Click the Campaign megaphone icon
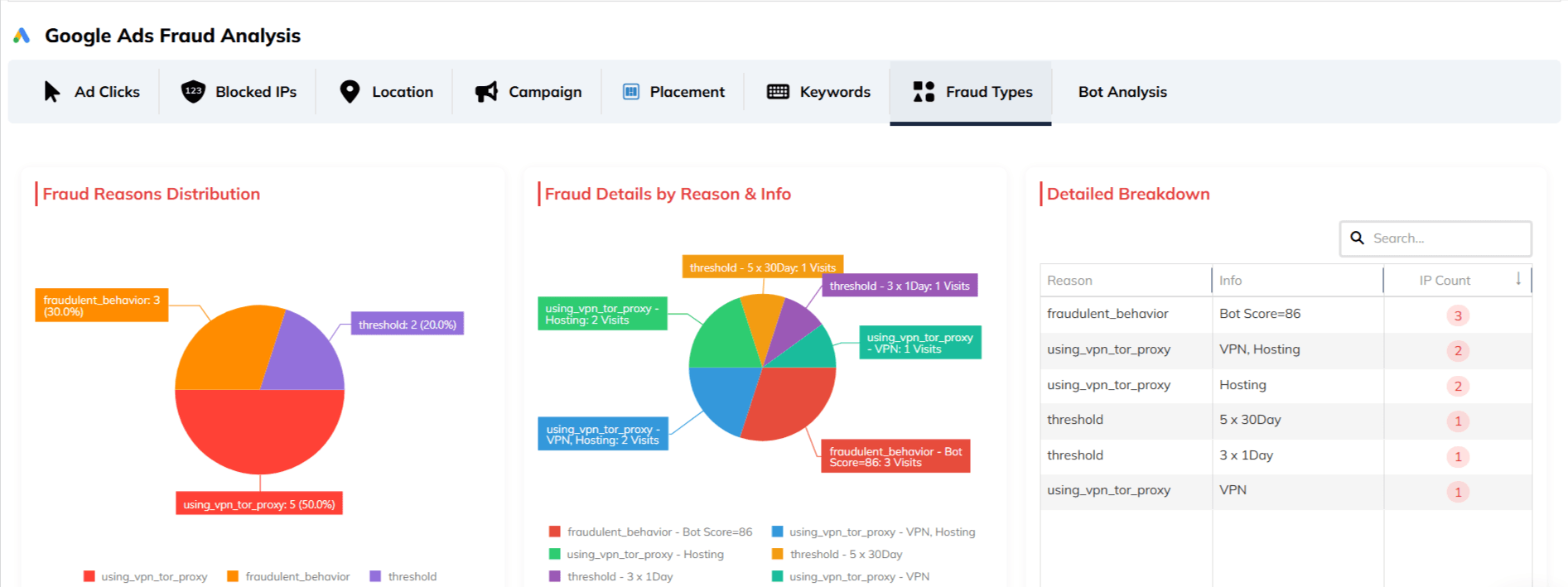 [486, 92]
